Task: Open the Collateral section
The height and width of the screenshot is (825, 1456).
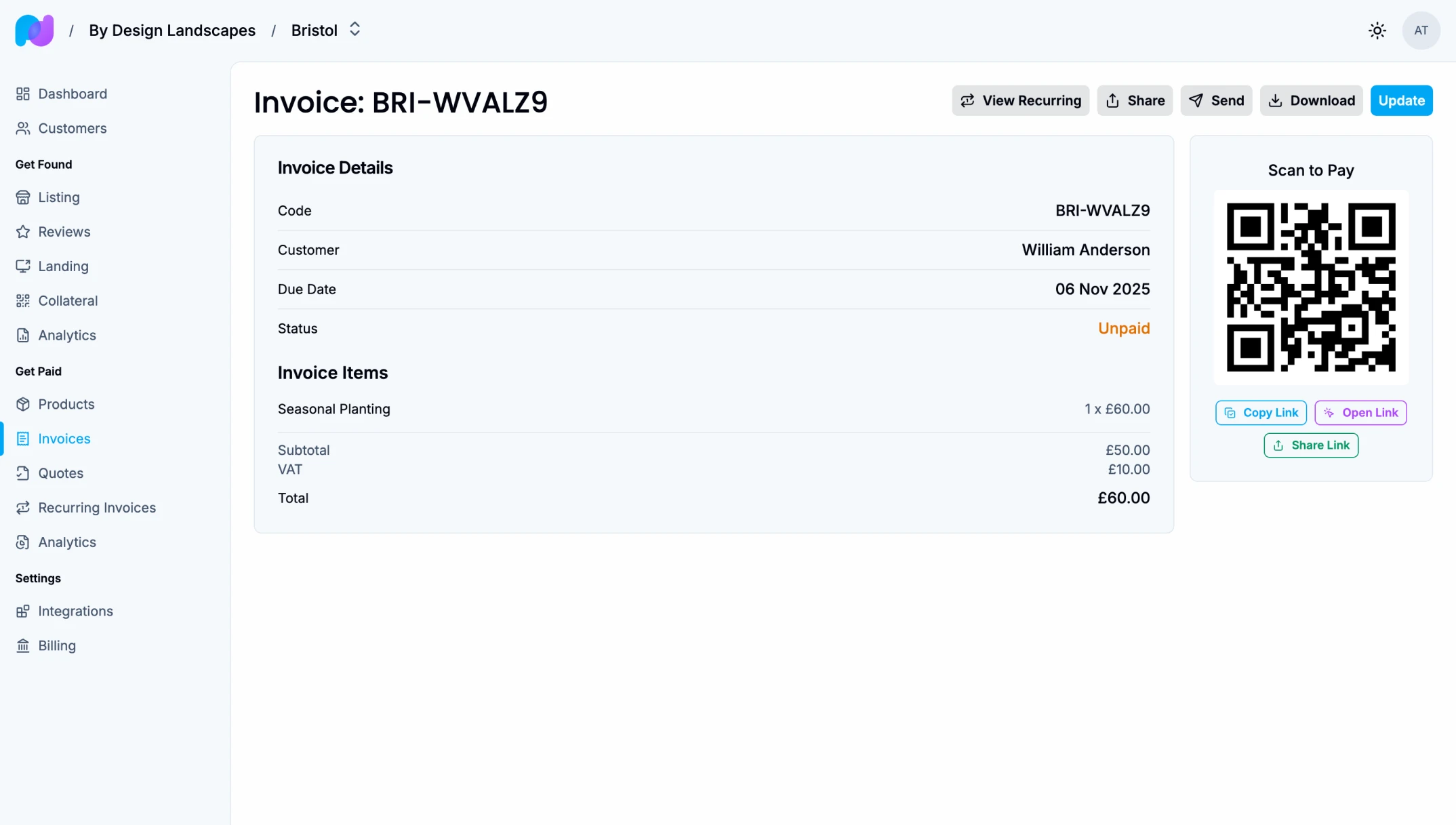Action: (68, 300)
